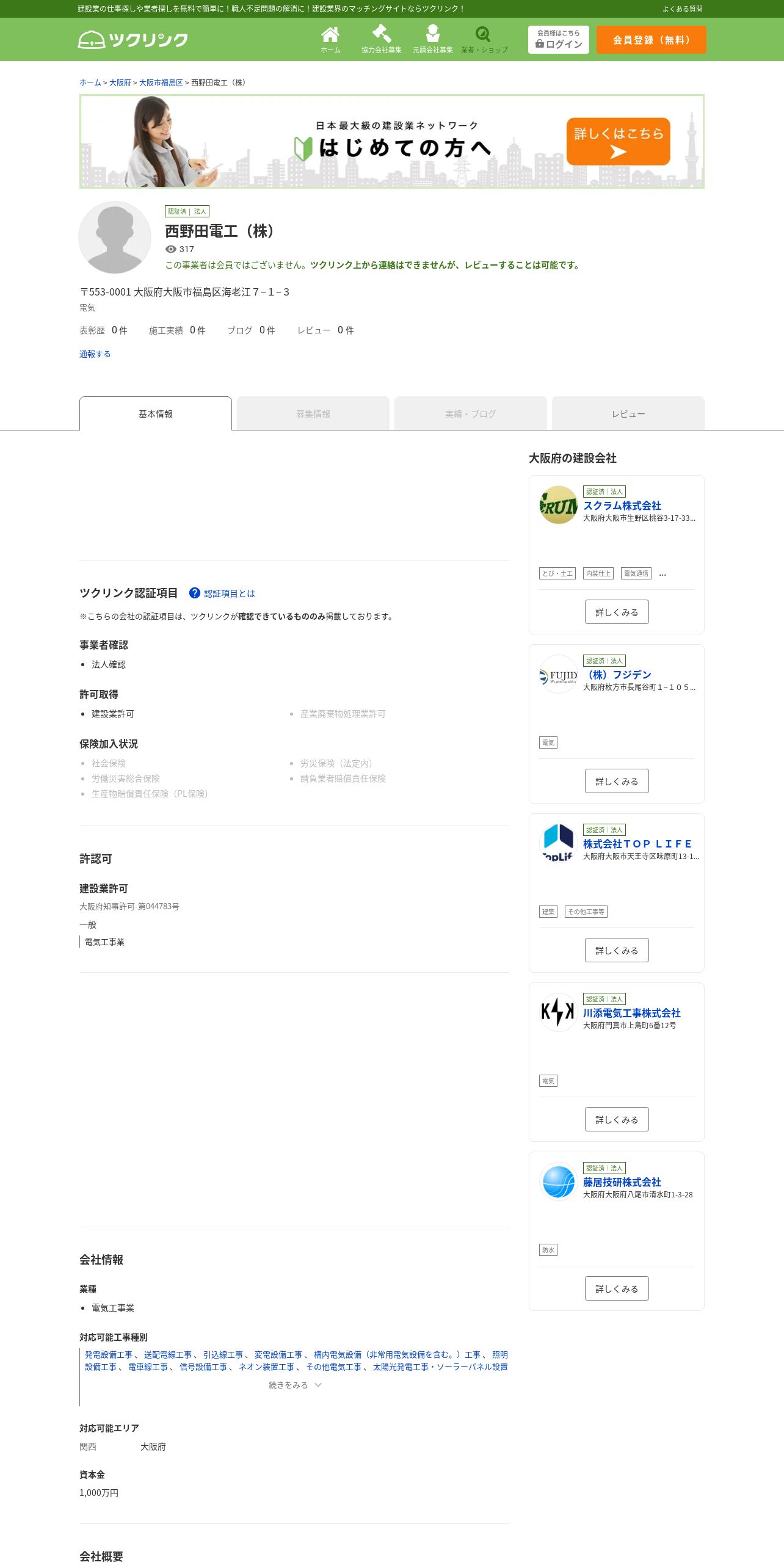Click （株）フジデン logo image

(x=559, y=674)
